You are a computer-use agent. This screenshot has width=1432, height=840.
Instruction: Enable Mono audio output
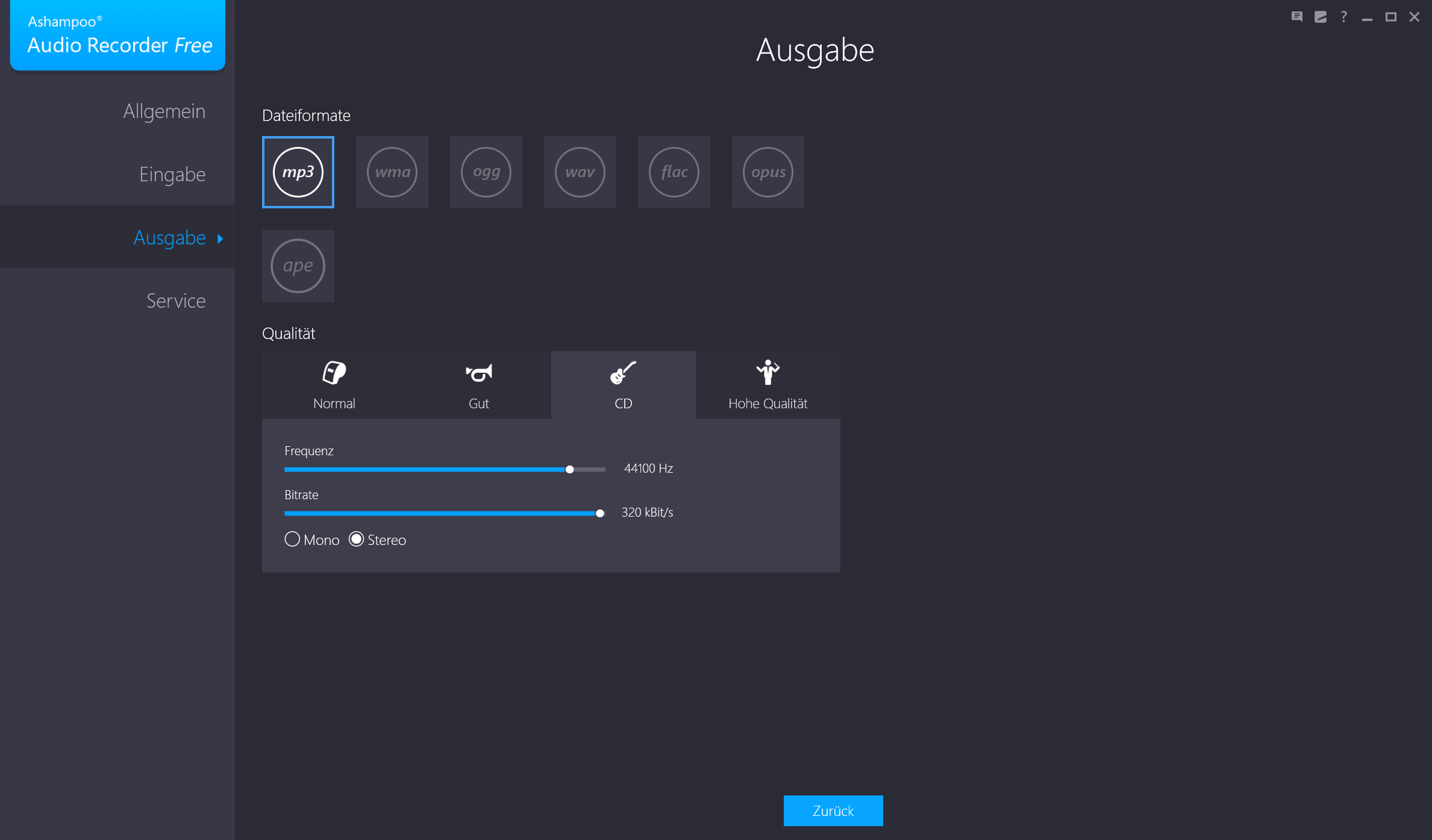293,539
